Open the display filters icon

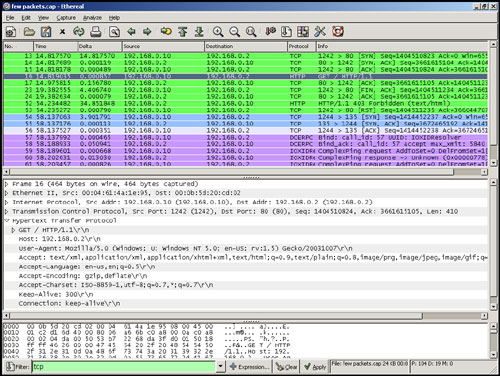coord(286,32)
